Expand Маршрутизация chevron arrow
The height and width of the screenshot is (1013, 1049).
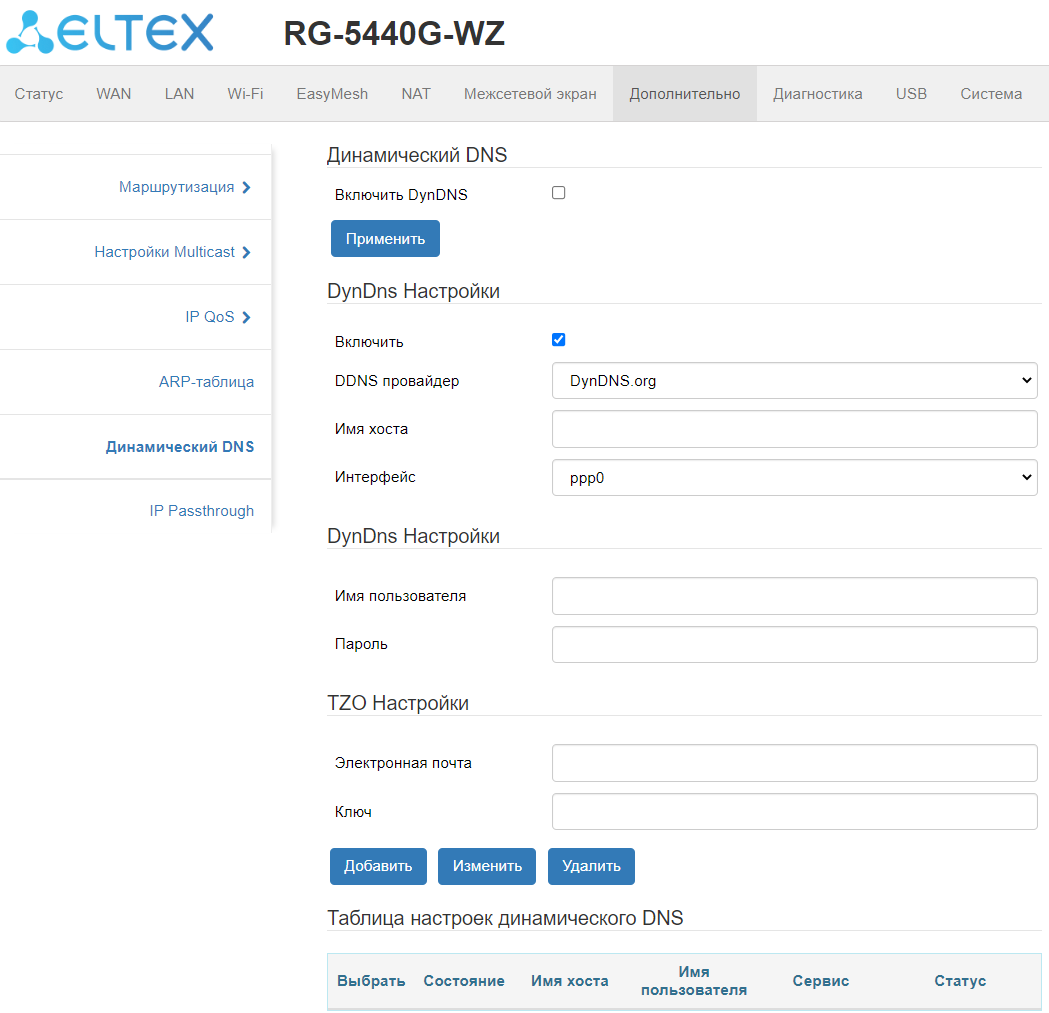pyautogui.click(x=246, y=187)
